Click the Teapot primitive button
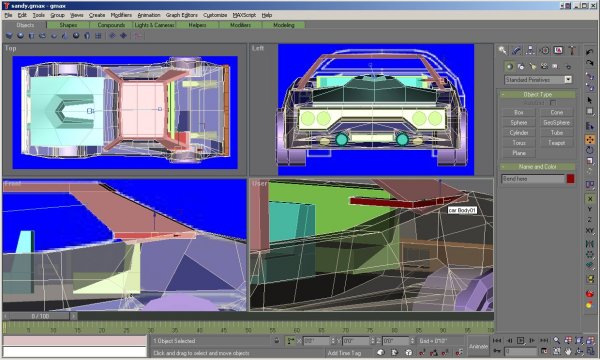This screenshot has width=600, height=360. click(557, 143)
